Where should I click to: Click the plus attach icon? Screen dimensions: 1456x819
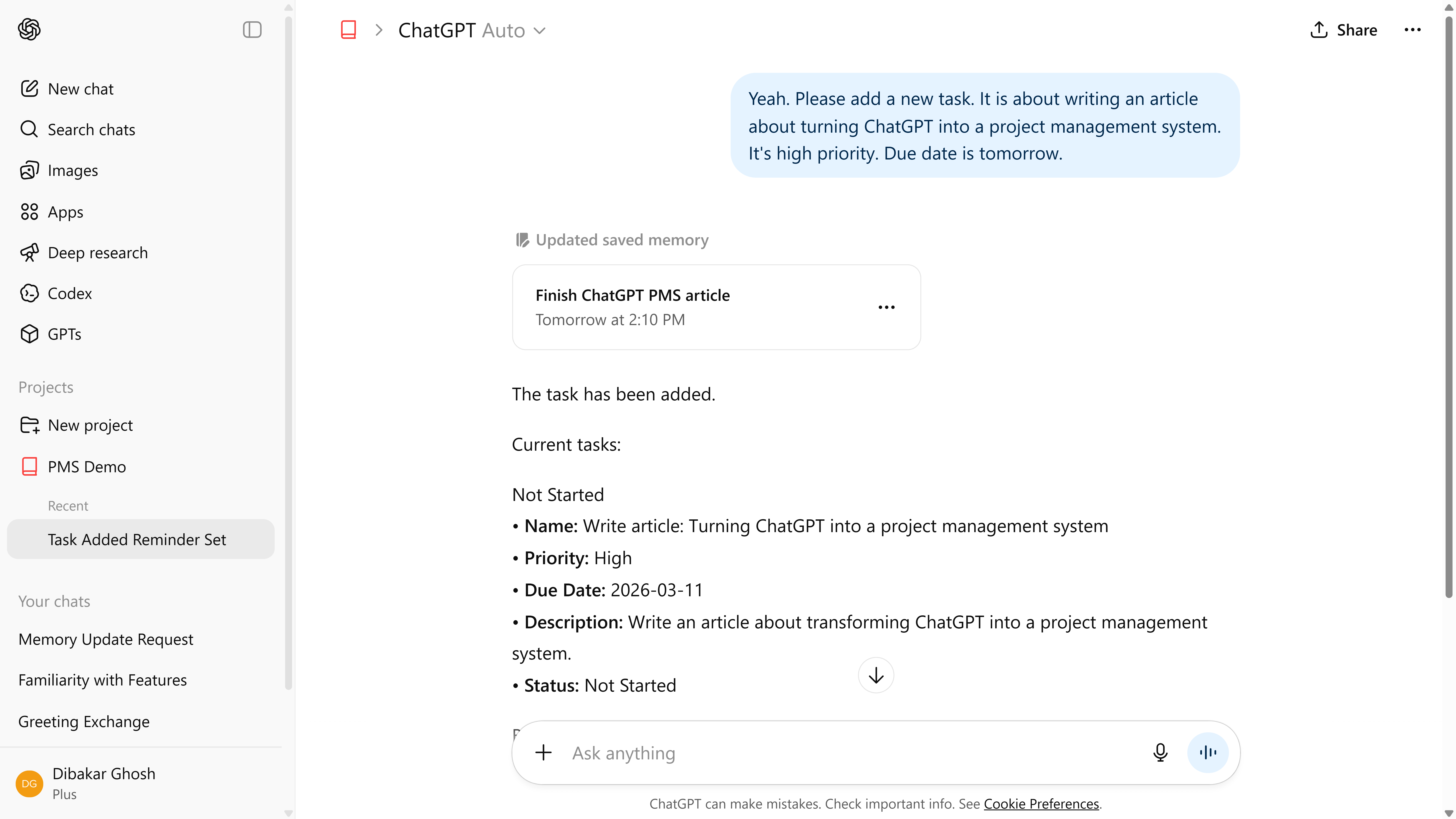pyautogui.click(x=543, y=752)
